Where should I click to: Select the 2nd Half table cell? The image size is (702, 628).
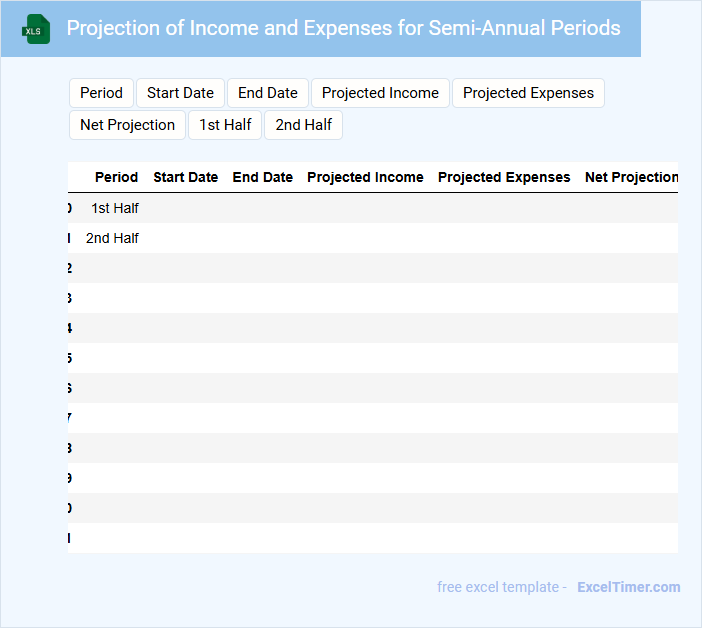(x=112, y=238)
